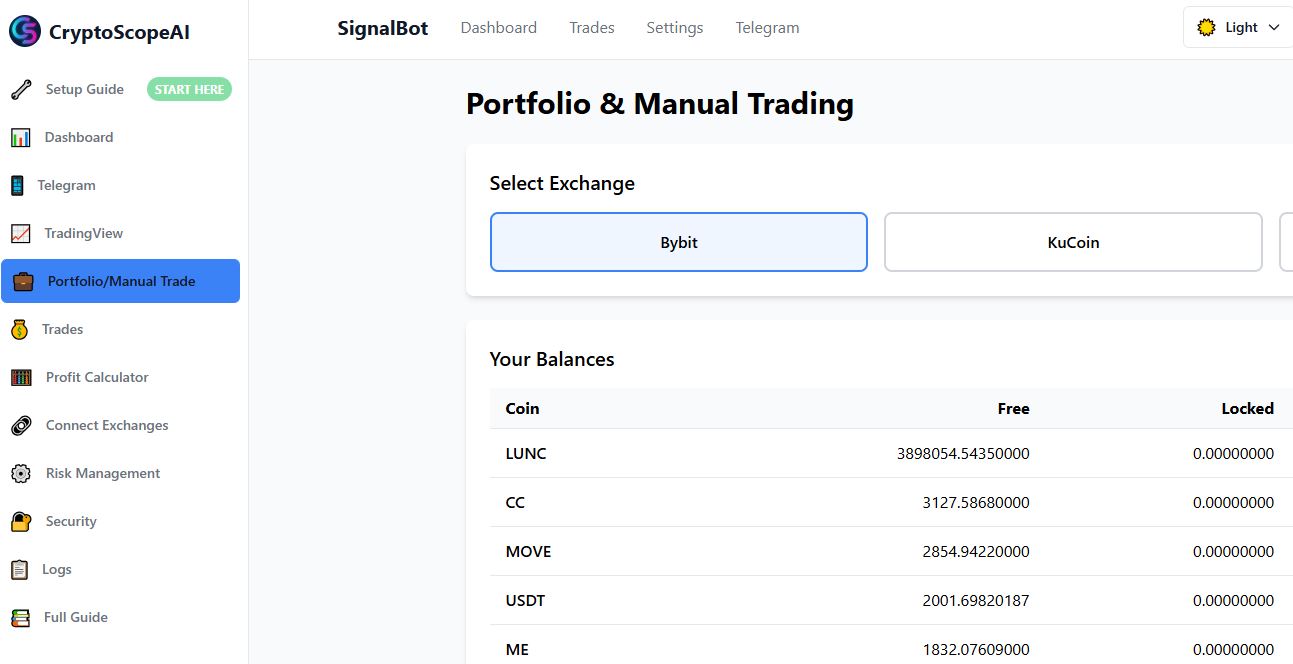This screenshot has height=664, width=1293.
Task: Open Profit Calculator via its abacus icon
Action: point(21,377)
